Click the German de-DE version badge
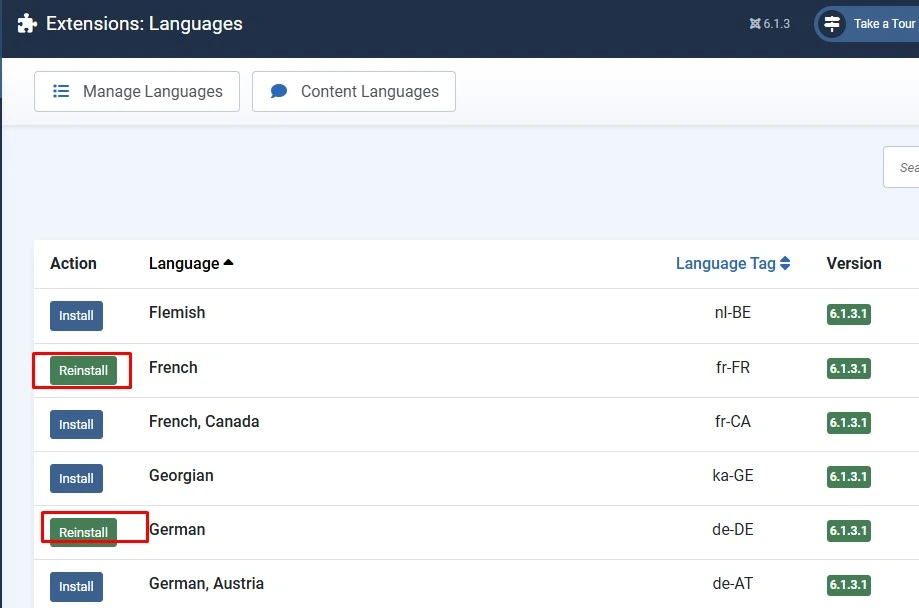 tap(849, 531)
